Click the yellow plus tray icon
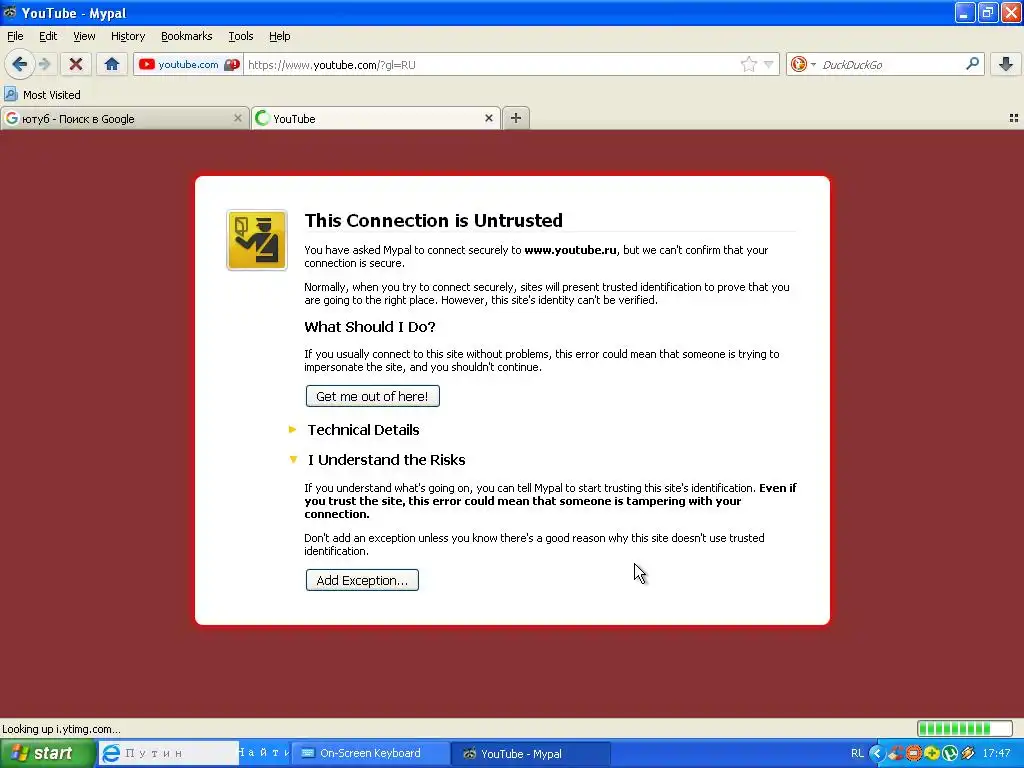This screenshot has width=1024, height=768. (931, 753)
